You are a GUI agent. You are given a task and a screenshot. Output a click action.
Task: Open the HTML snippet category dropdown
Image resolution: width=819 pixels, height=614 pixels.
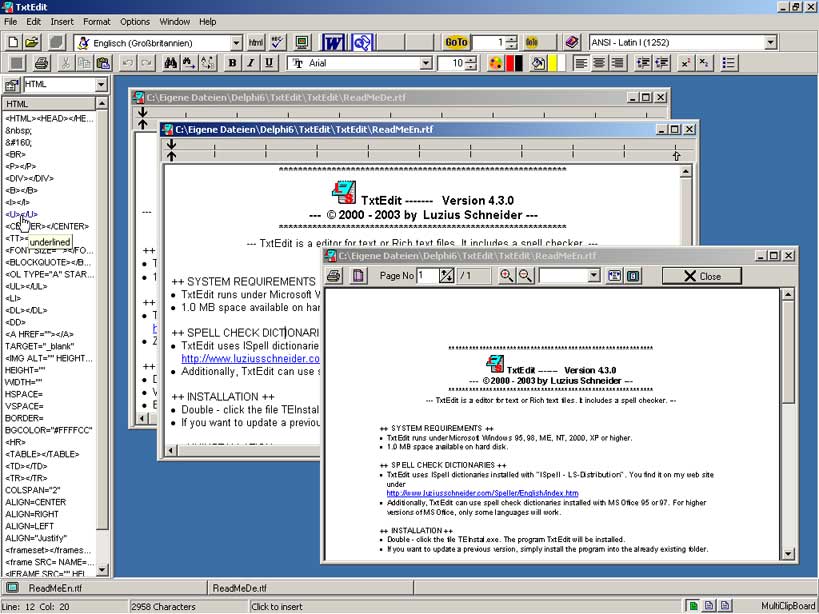click(101, 85)
